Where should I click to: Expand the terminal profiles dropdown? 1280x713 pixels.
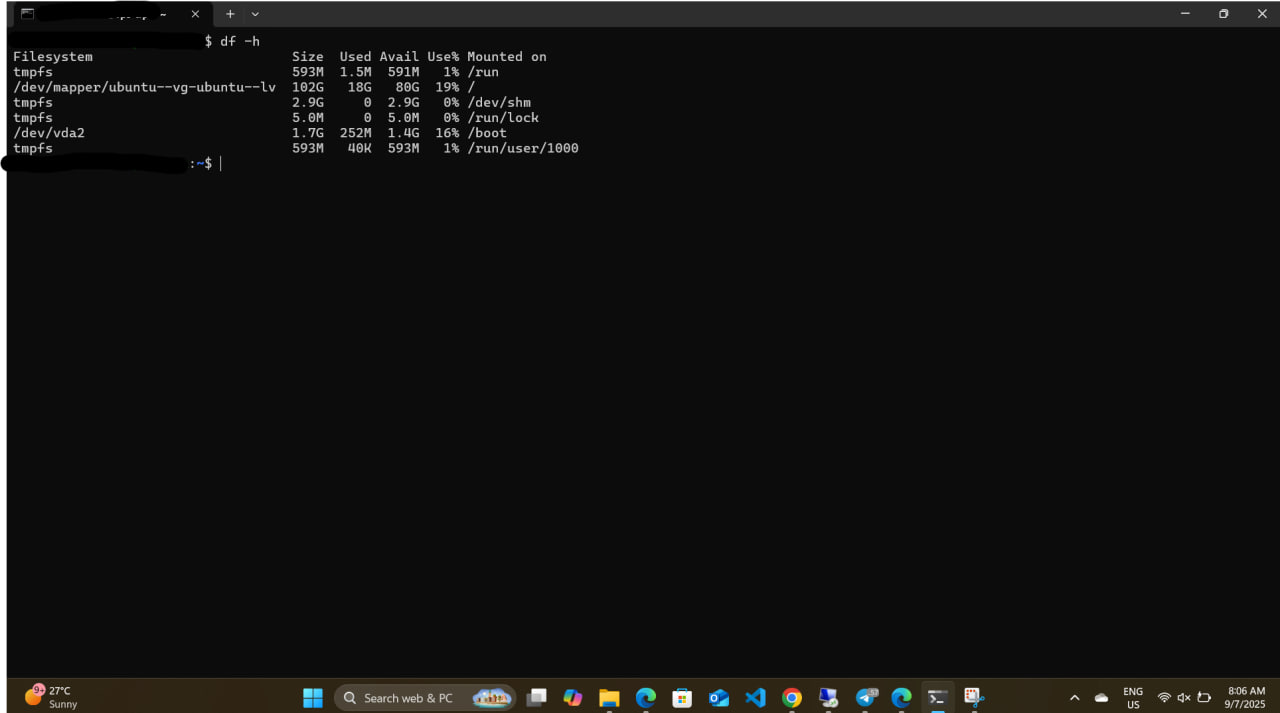pyautogui.click(x=255, y=14)
